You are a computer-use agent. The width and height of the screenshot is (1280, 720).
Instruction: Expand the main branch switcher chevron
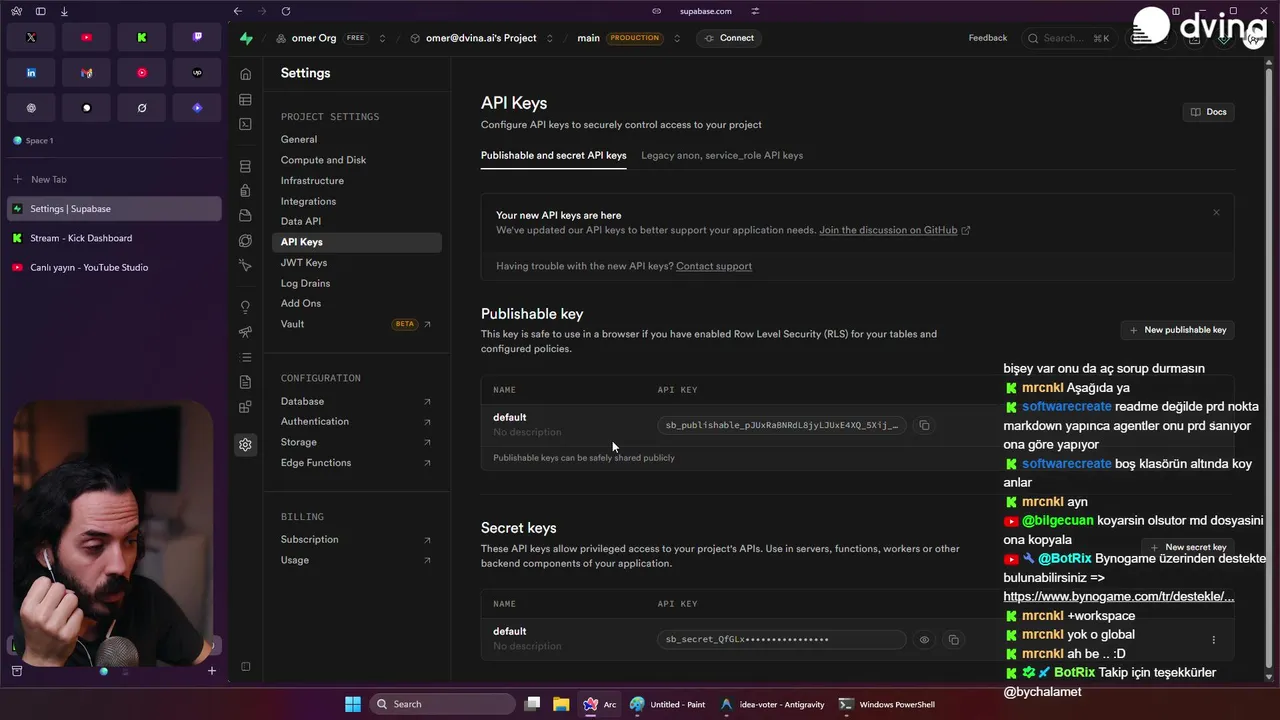click(677, 38)
